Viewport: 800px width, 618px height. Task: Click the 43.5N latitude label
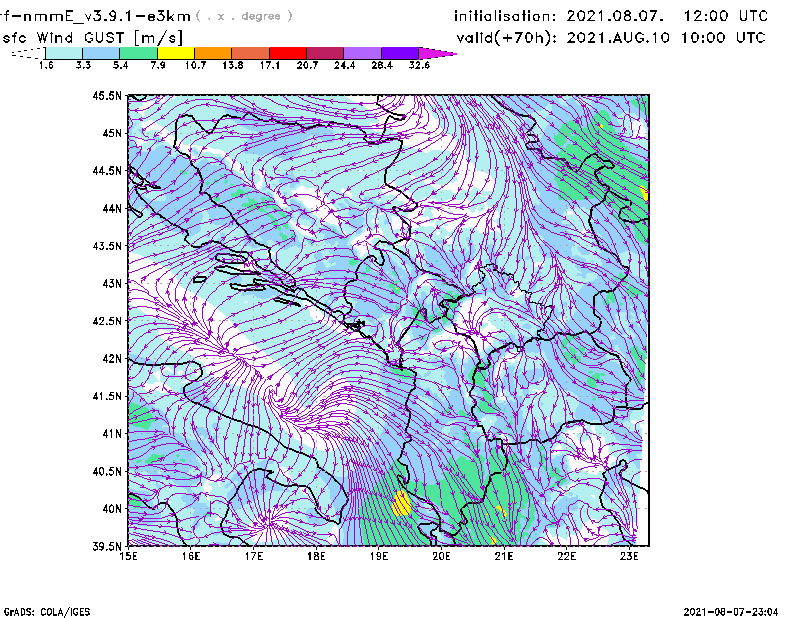[x=107, y=246]
